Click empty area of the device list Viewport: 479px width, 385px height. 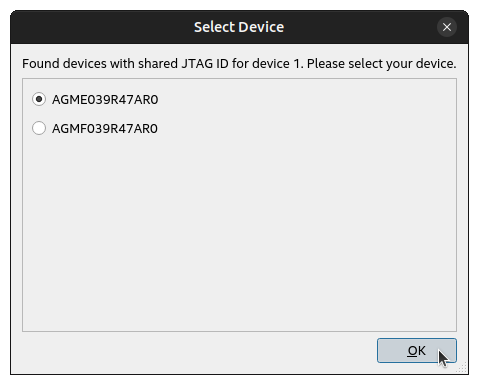click(x=239, y=233)
